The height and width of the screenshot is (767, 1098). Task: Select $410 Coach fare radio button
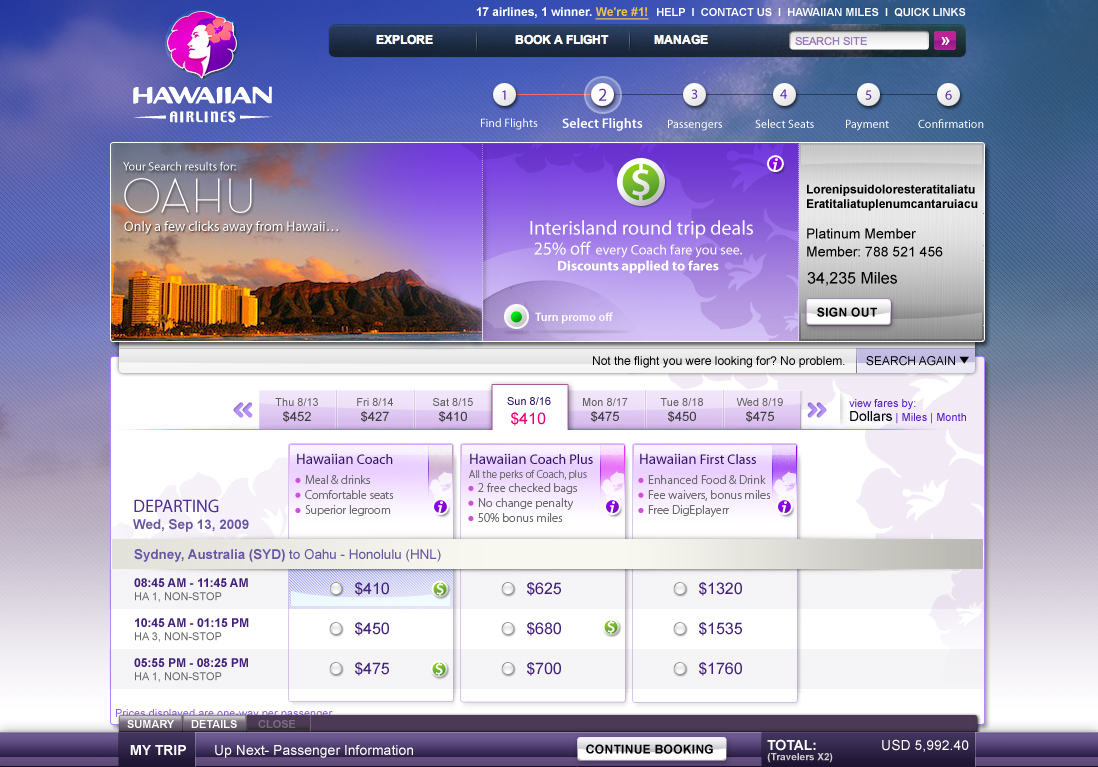336,589
